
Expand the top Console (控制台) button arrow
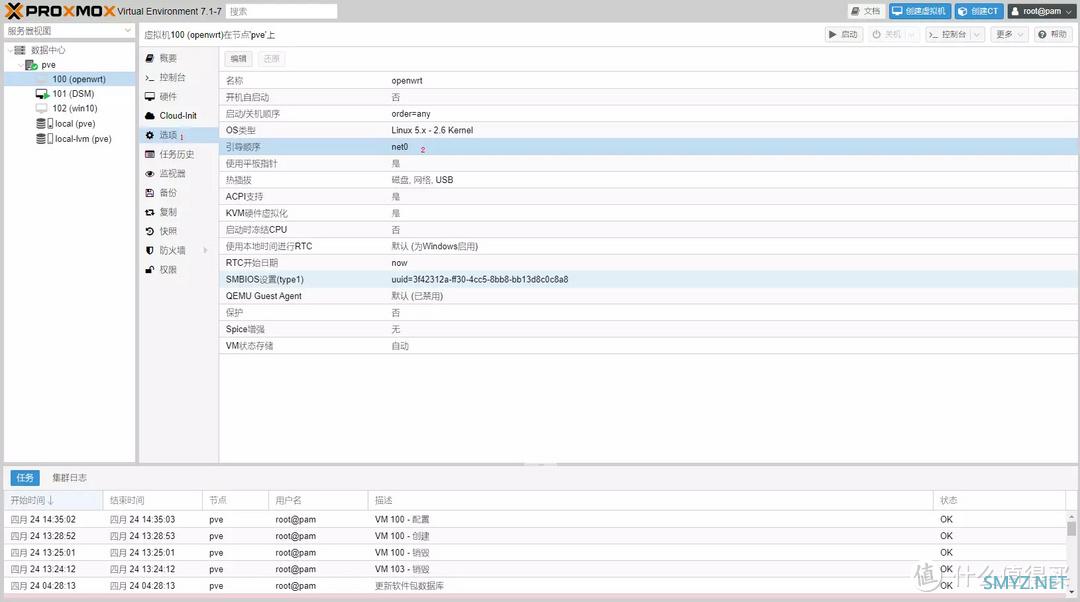point(977,34)
